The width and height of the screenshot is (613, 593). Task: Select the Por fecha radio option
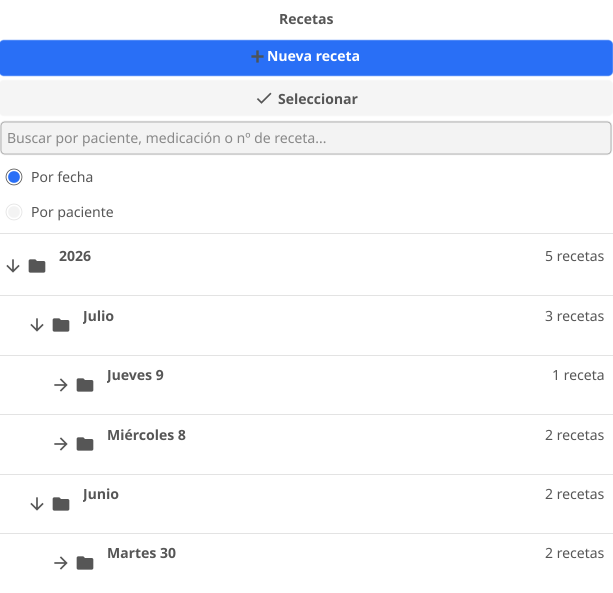click(14, 177)
